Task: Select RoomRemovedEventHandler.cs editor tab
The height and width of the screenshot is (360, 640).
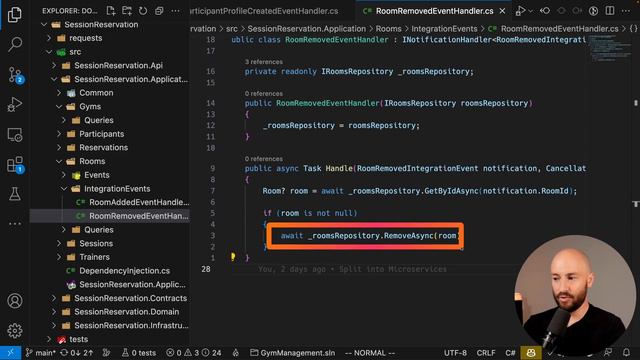Action: pos(434,11)
